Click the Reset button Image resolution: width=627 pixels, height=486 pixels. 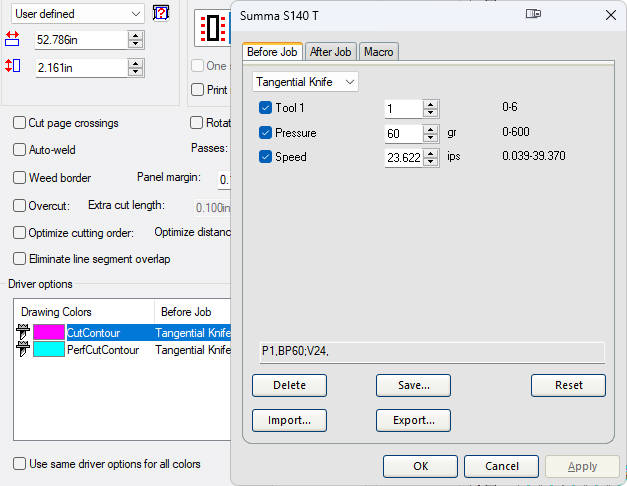[x=568, y=385]
